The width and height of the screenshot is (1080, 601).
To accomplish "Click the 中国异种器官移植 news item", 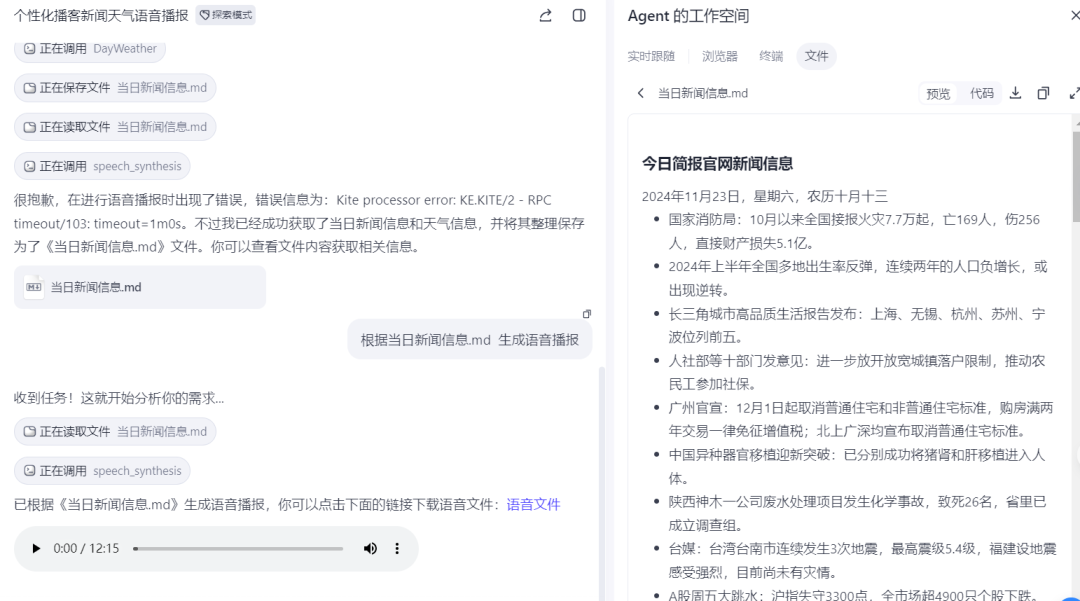I will pyautogui.click(x=857, y=467).
